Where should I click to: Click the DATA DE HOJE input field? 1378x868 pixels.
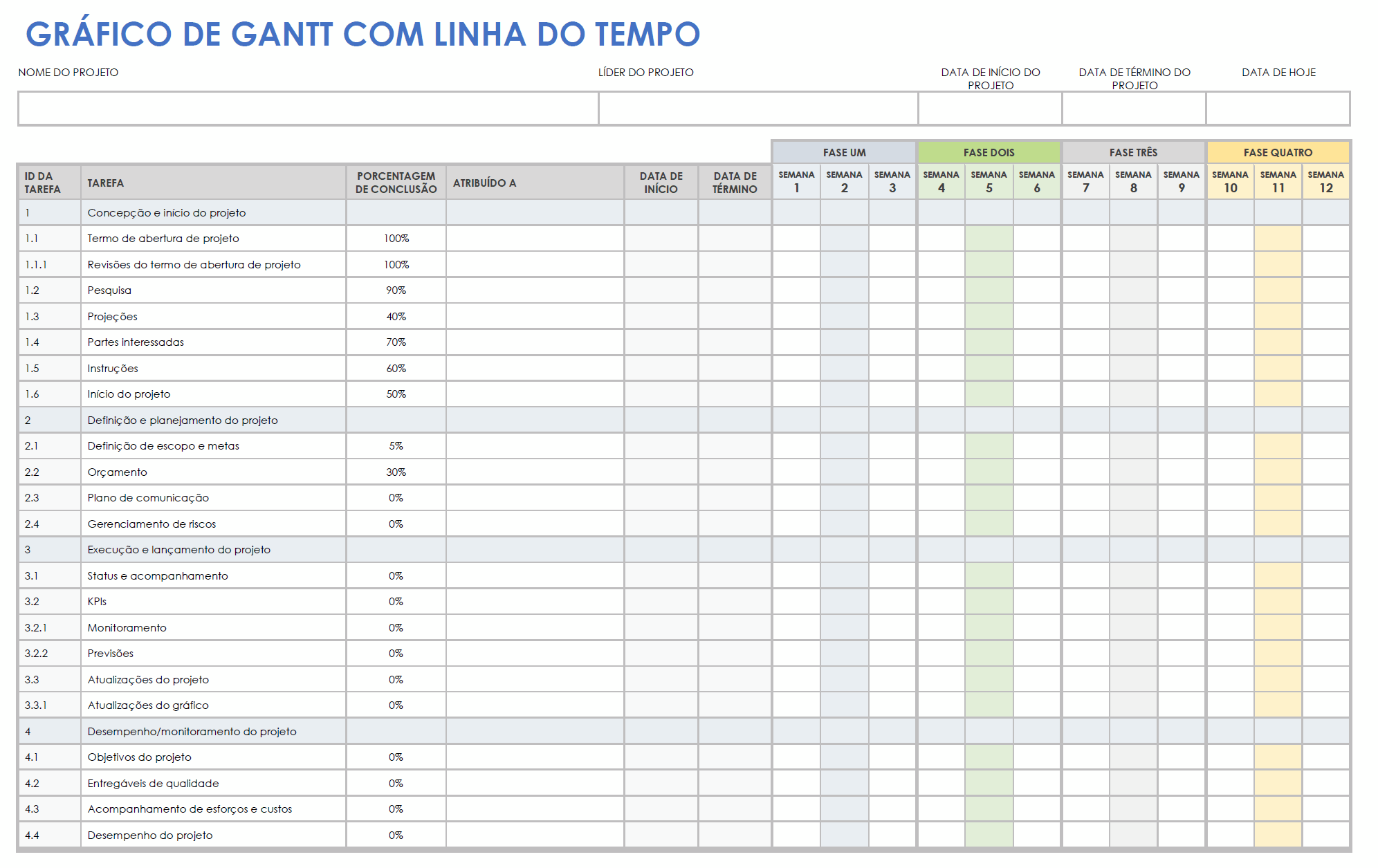(x=1278, y=109)
